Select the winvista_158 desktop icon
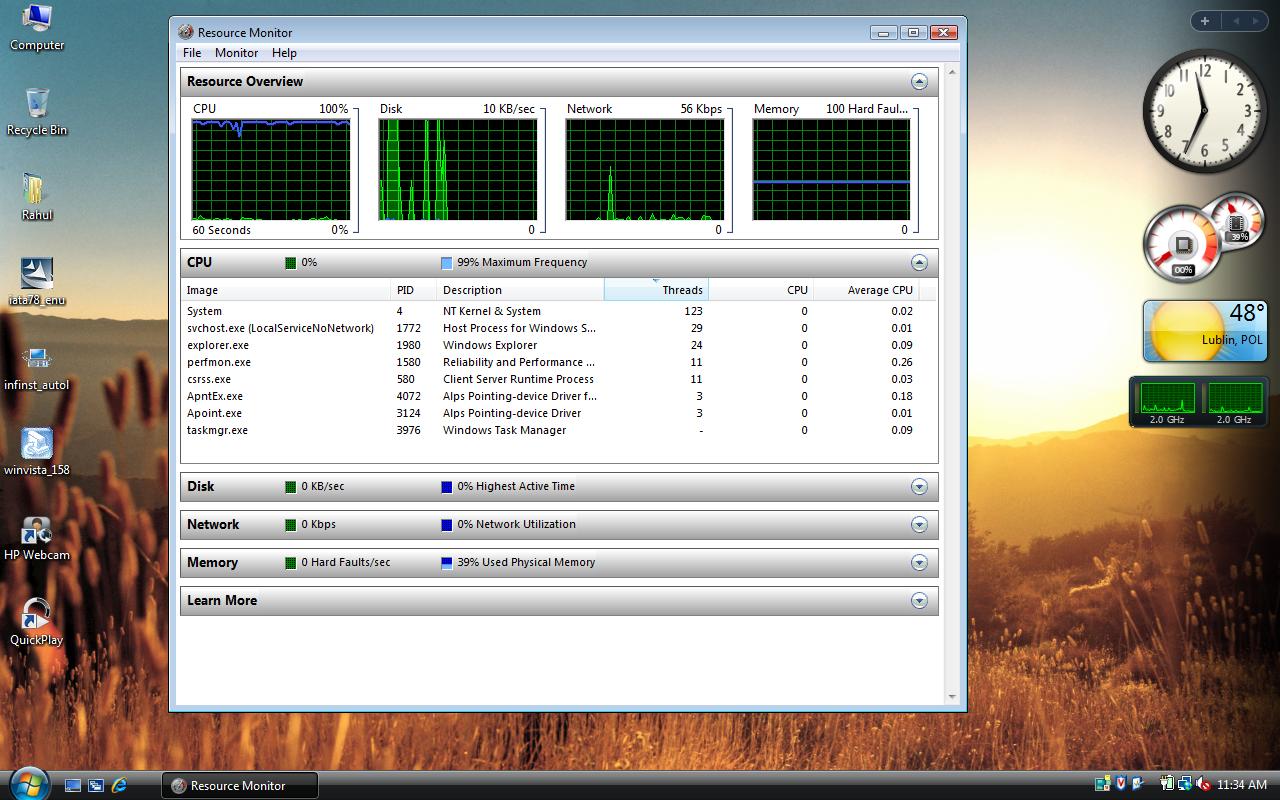The width and height of the screenshot is (1280, 800). (x=37, y=452)
